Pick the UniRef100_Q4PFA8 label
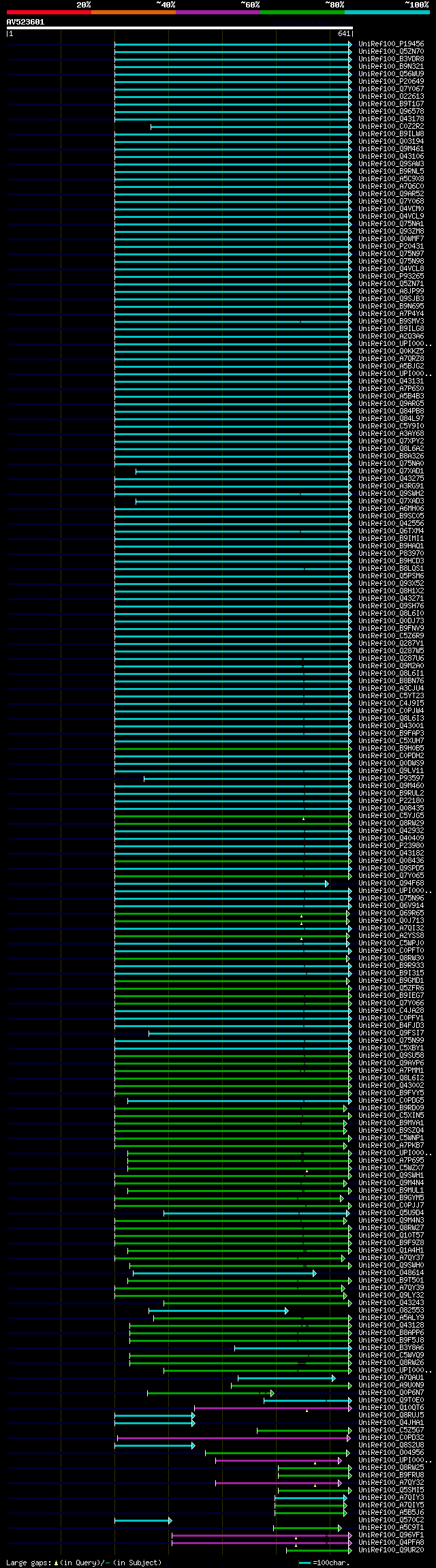 pos(391,1542)
